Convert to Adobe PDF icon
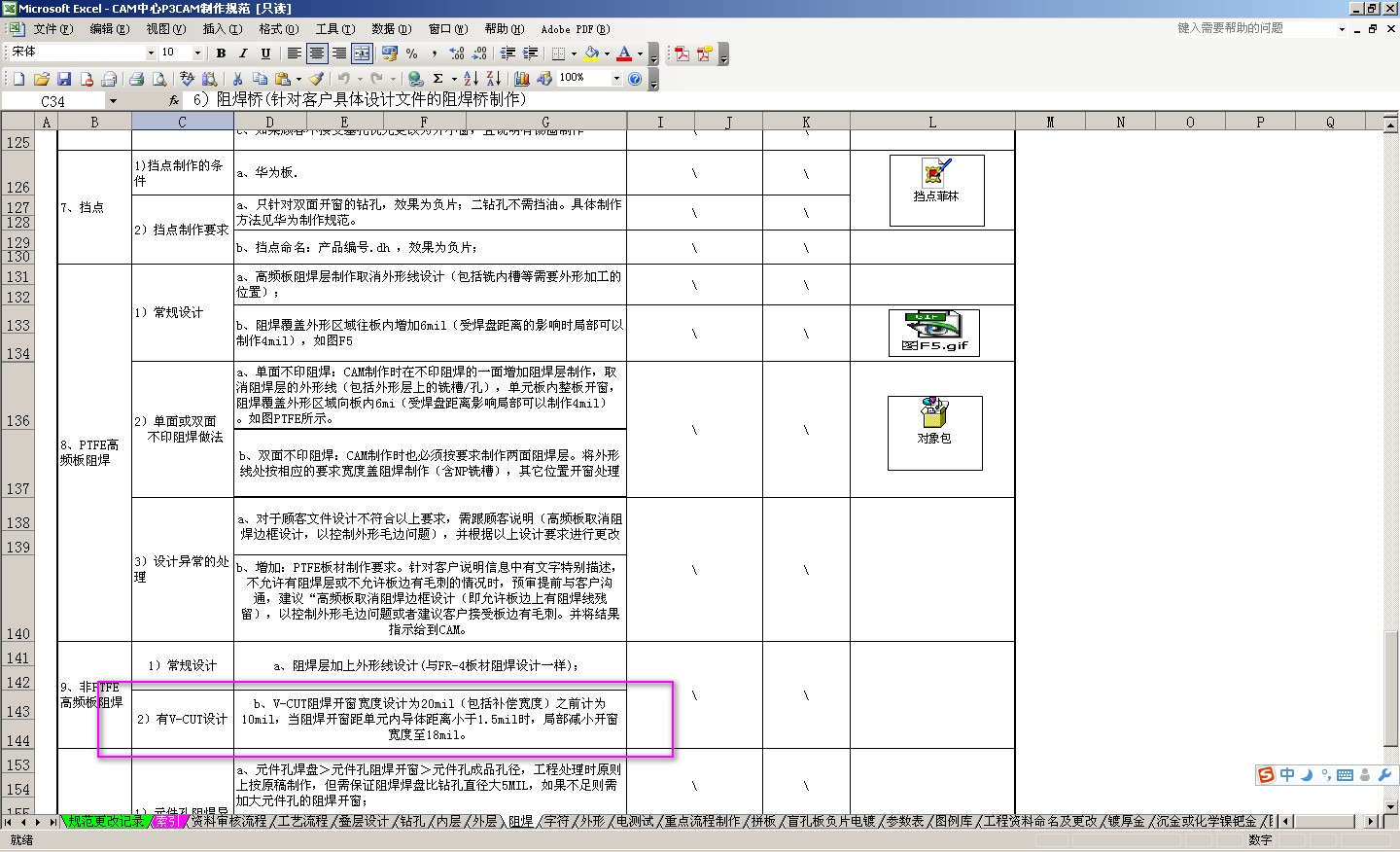This screenshot has width=1400, height=852. pyautogui.click(x=682, y=53)
